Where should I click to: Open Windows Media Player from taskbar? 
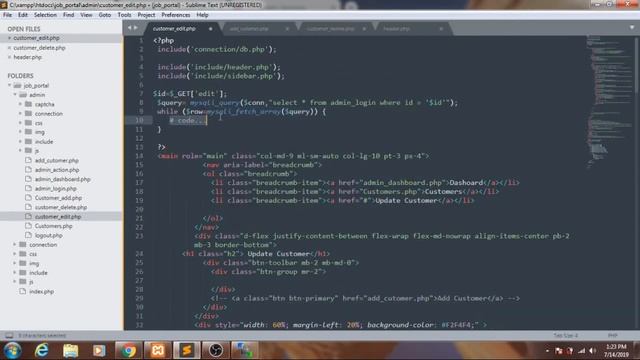(99, 350)
